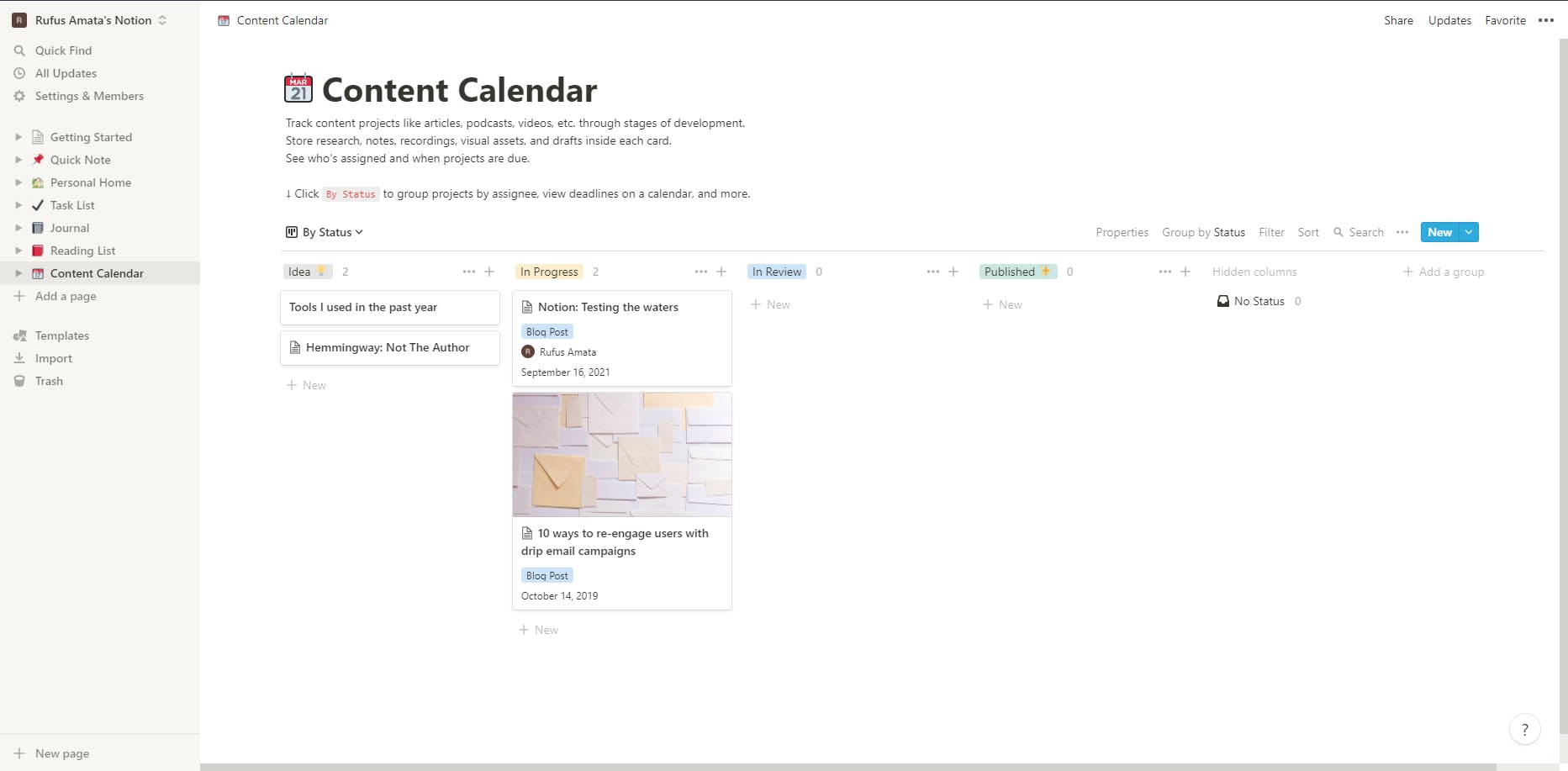This screenshot has width=1568, height=771.
Task: Click the Search field in database toolbar
Action: pyautogui.click(x=1359, y=232)
